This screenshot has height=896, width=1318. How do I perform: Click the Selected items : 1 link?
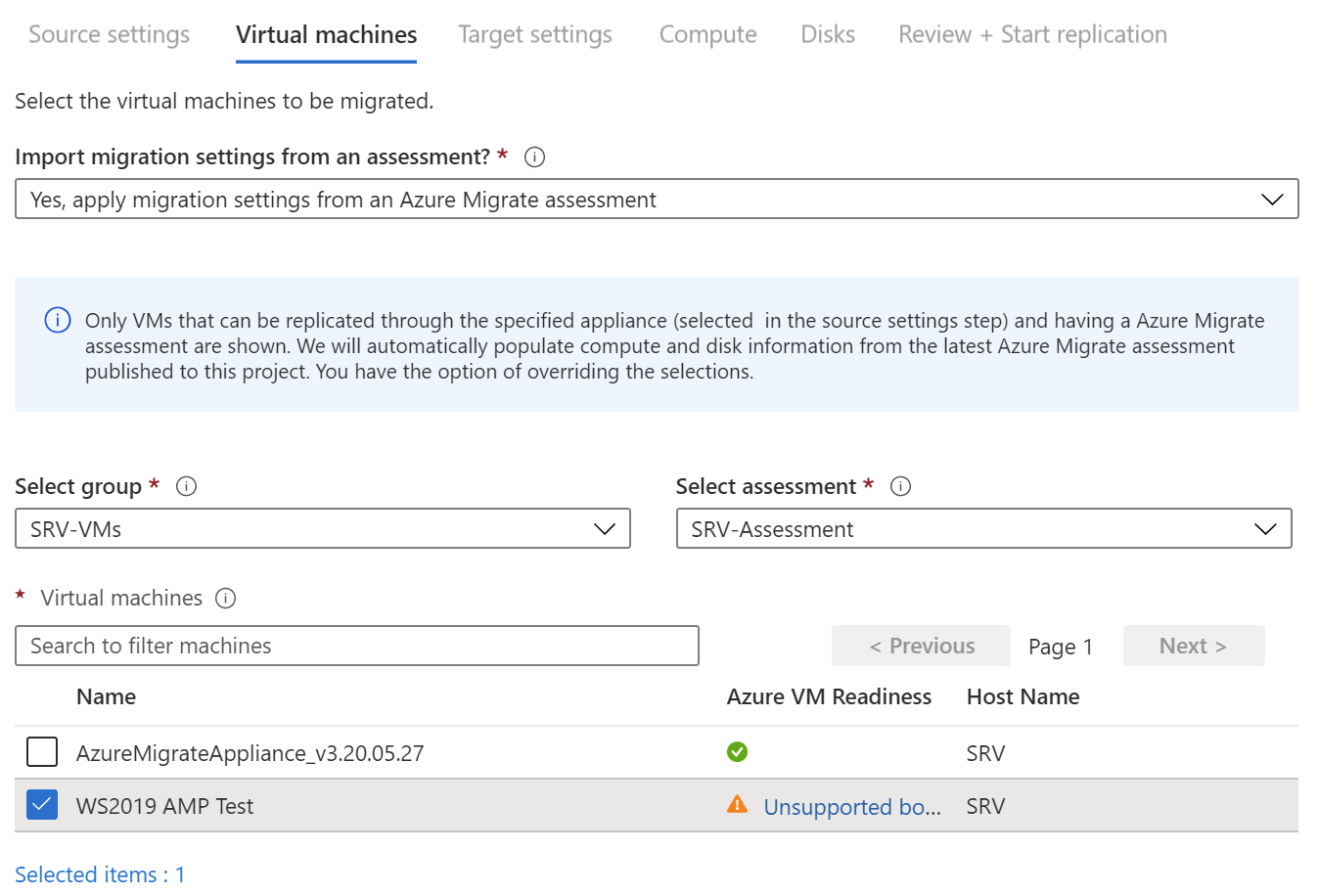pyautogui.click(x=100, y=874)
